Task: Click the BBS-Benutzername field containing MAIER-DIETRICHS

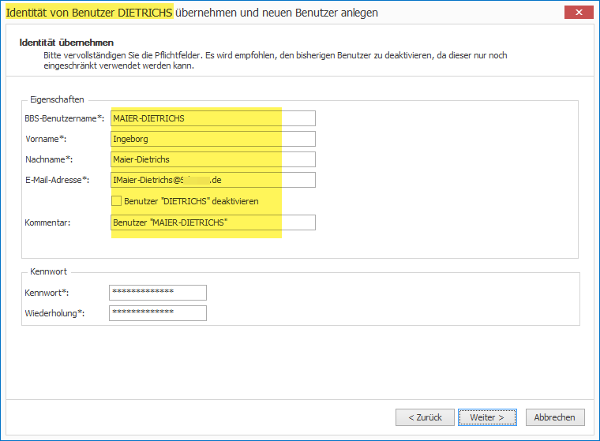Action: pyautogui.click(x=213, y=118)
